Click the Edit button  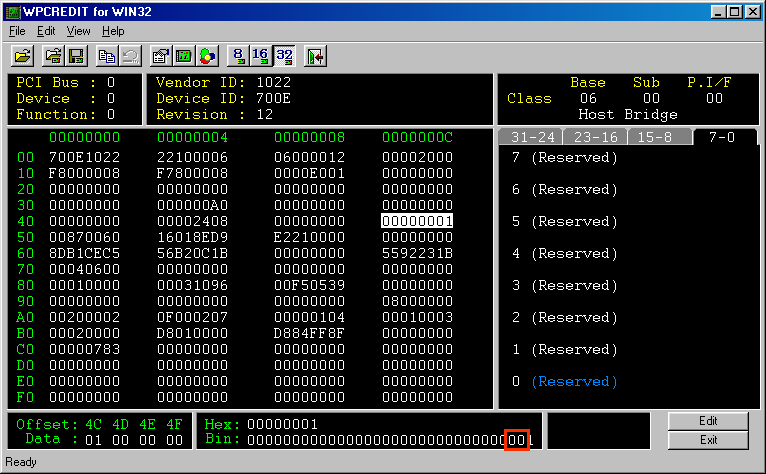click(x=708, y=421)
